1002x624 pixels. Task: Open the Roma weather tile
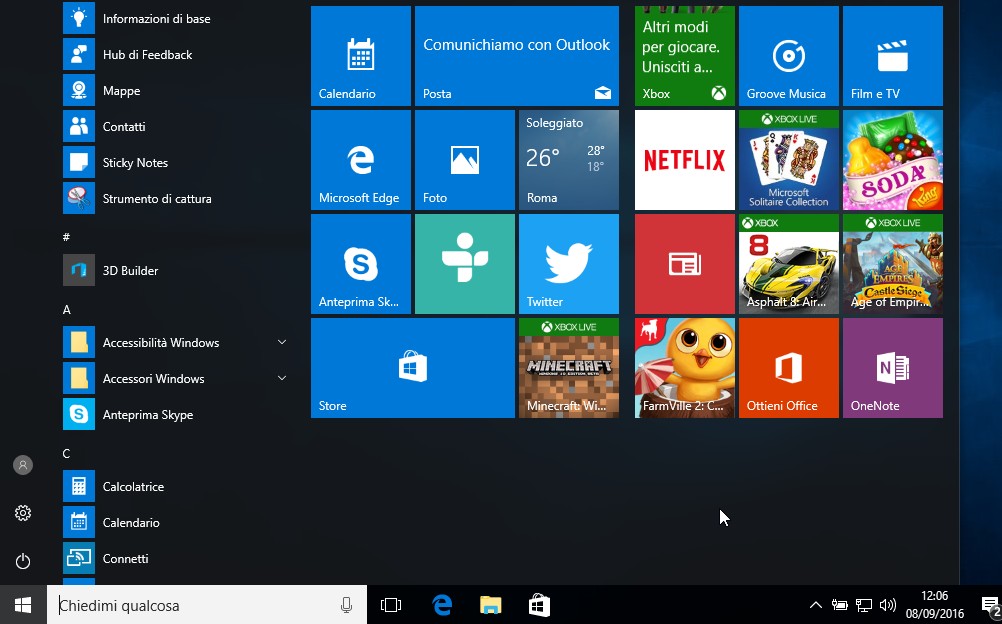coord(569,160)
